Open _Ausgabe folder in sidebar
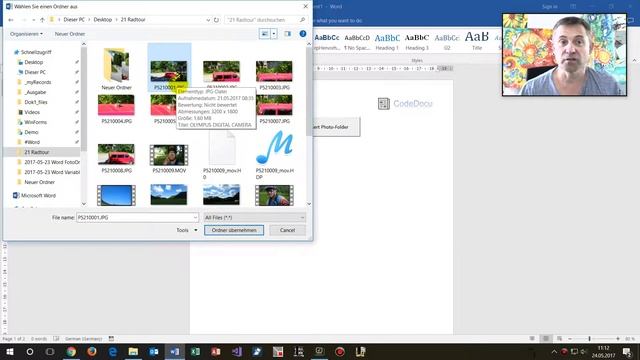This screenshot has height=360, width=640. click(35, 92)
